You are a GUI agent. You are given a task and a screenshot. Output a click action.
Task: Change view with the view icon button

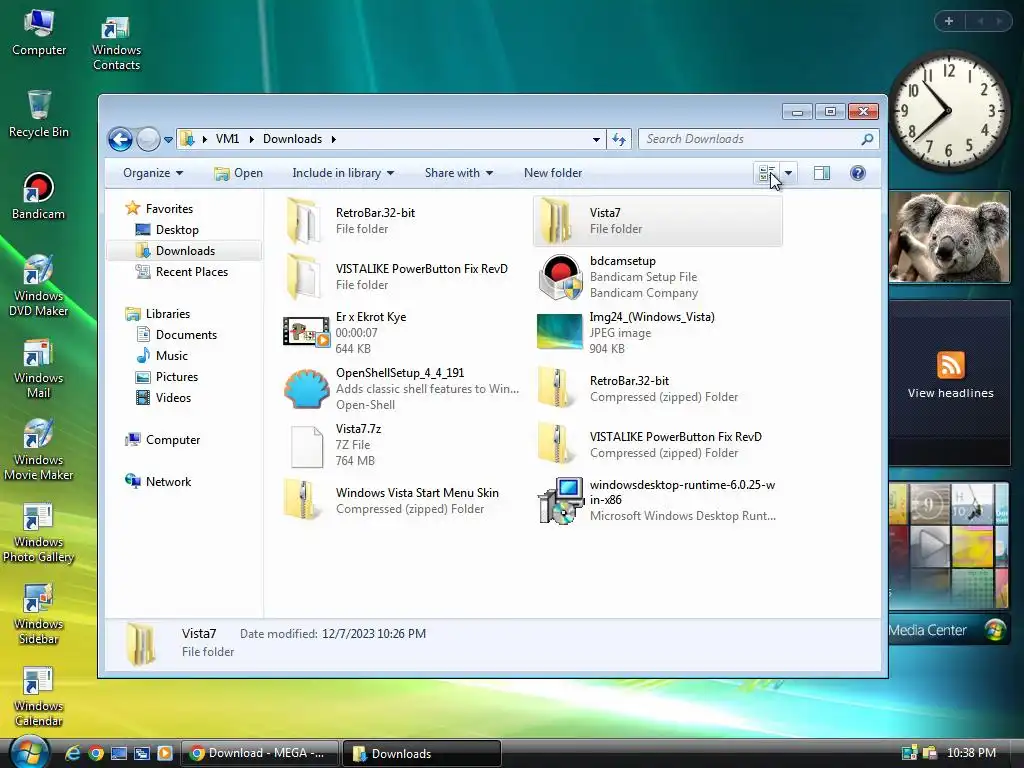coord(767,173)
